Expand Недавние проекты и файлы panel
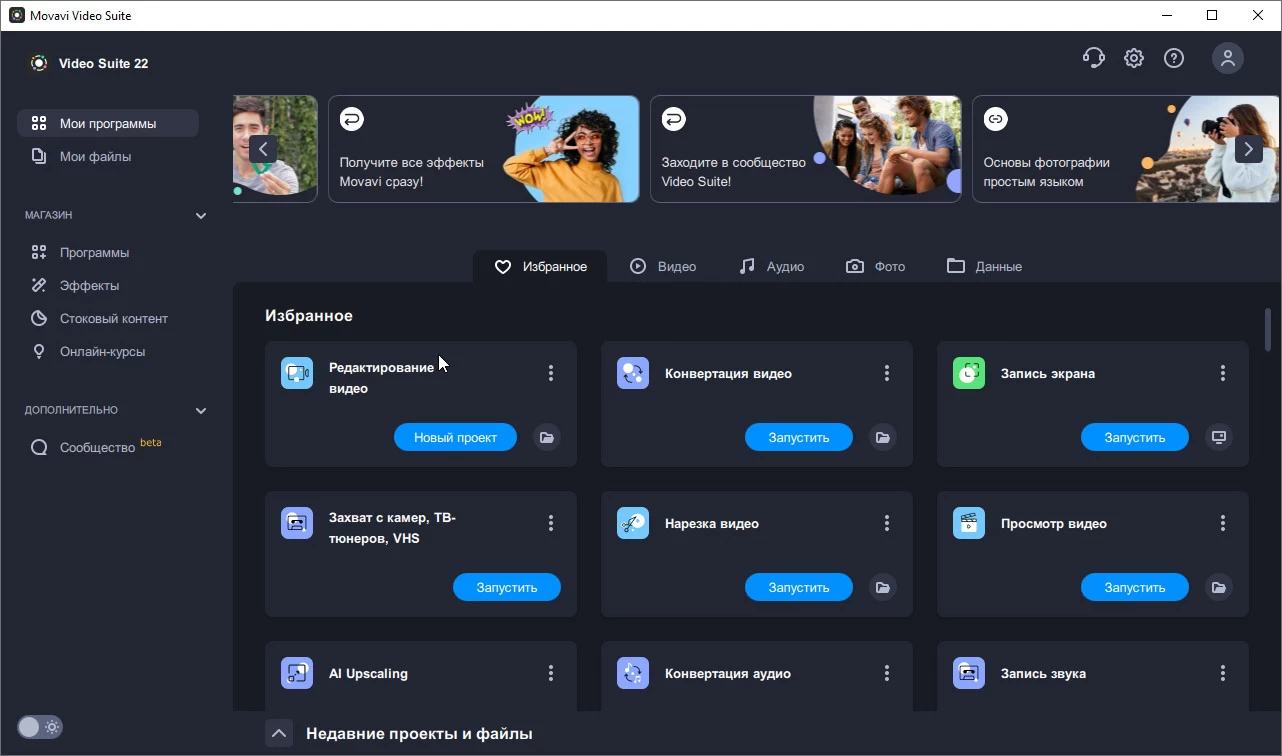This screenshot has width=1282, height=756. pos(279,733)
